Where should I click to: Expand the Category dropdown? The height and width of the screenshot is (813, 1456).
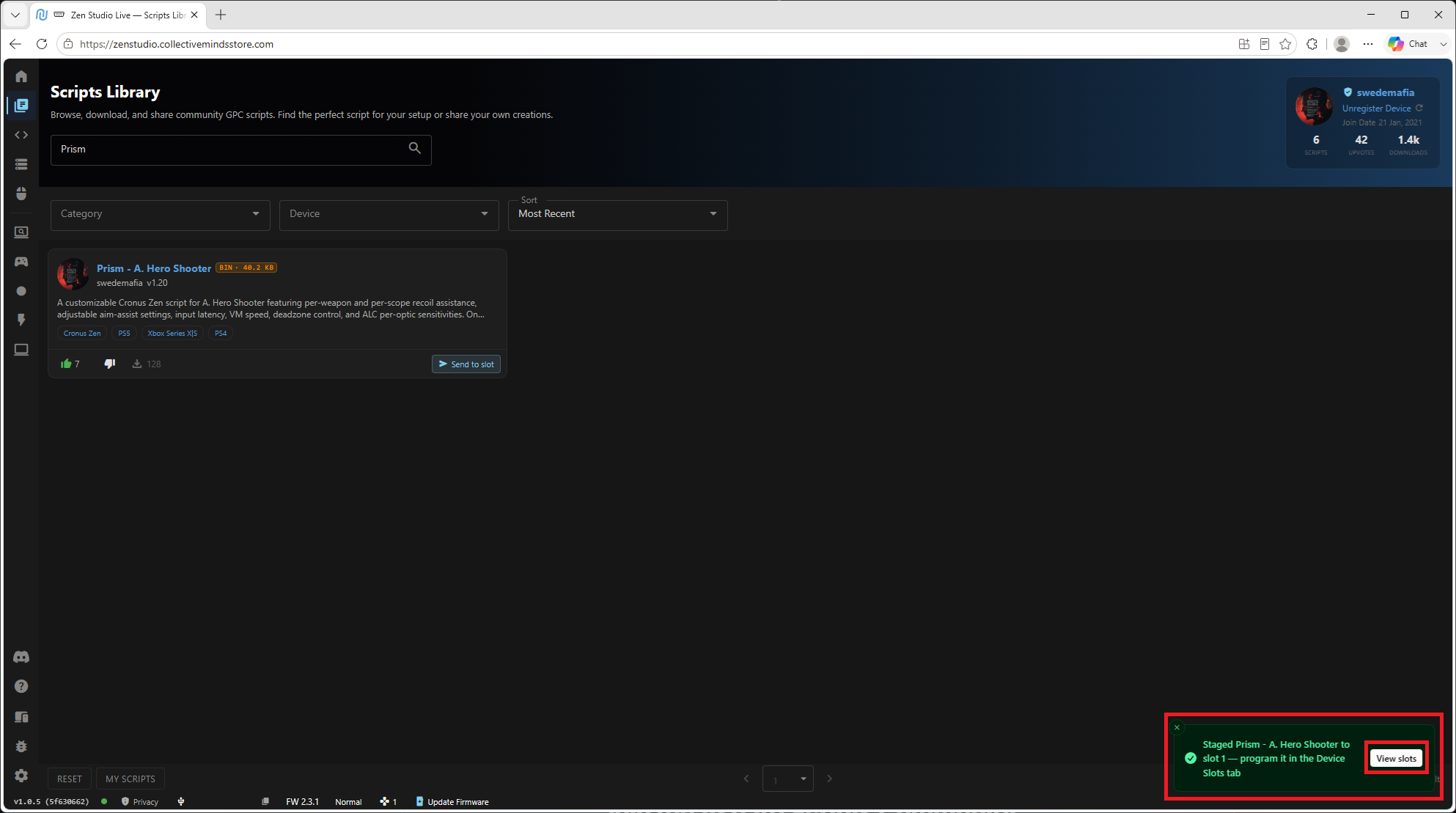[161, 215]
